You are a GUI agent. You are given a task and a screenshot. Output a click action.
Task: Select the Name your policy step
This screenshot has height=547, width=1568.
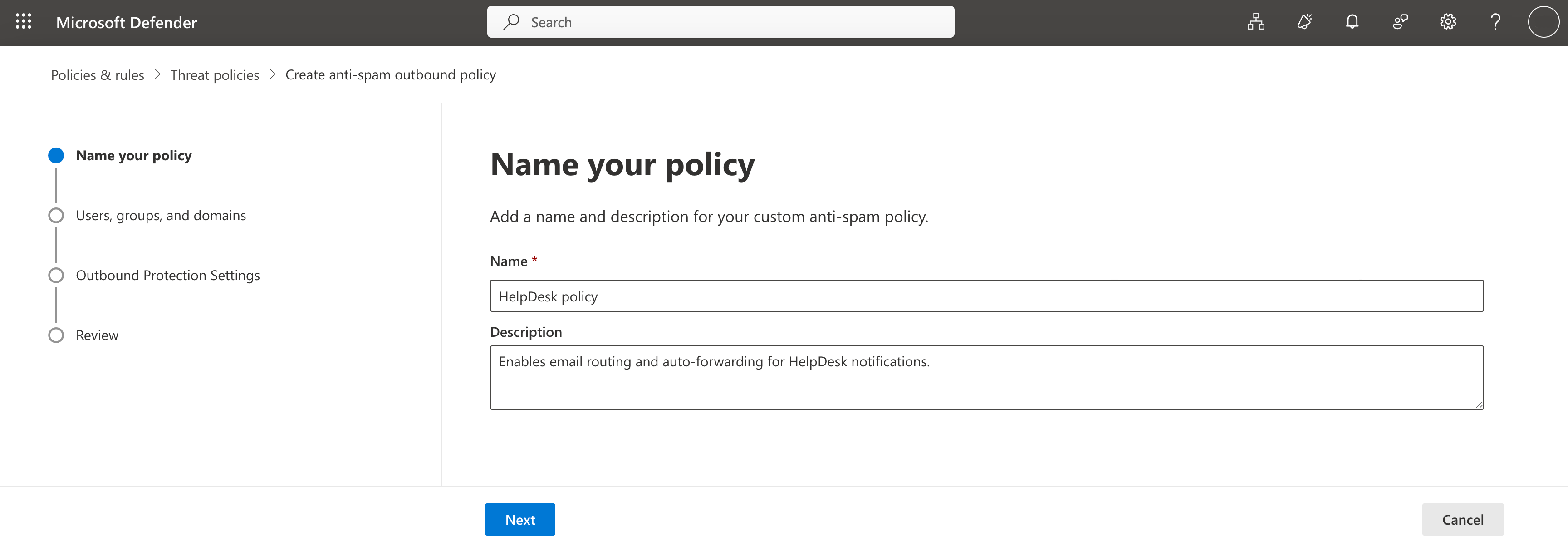(x=134, y=155)
